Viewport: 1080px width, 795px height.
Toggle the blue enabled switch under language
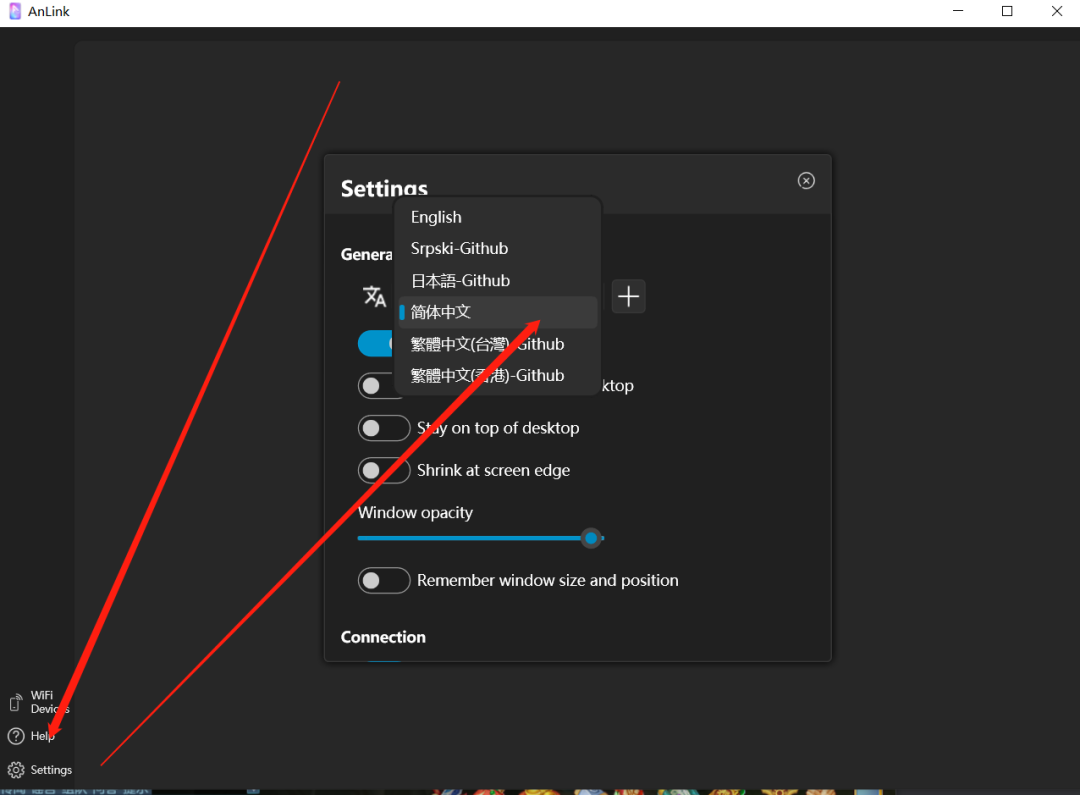[x=376, y=343]
